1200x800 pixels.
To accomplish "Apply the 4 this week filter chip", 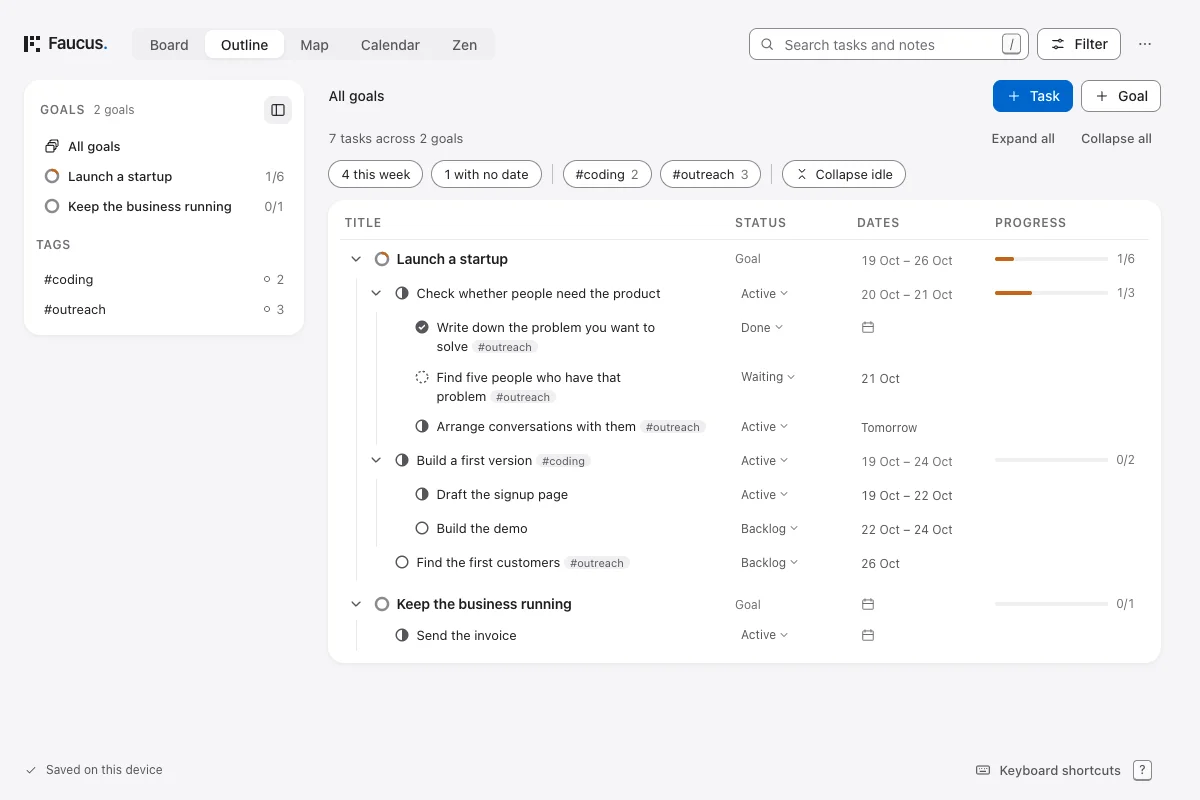I will pyautogui.click(x=376, y=174).
